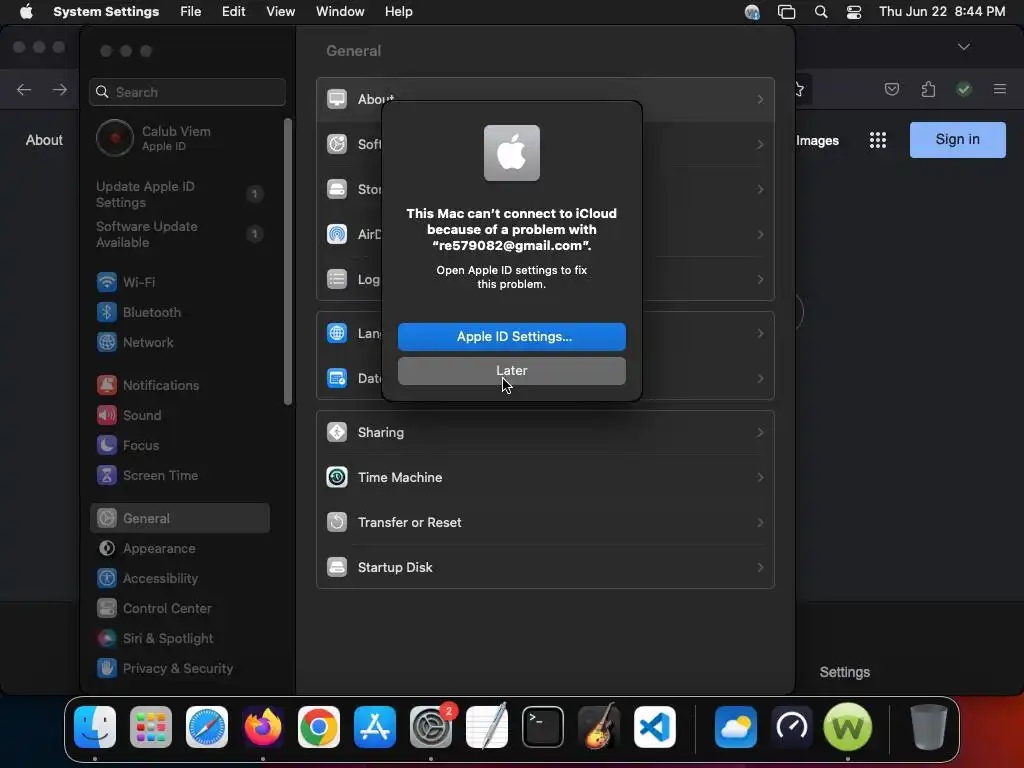Open the Help menu
1024x768 pixels.
pos(398,11)
